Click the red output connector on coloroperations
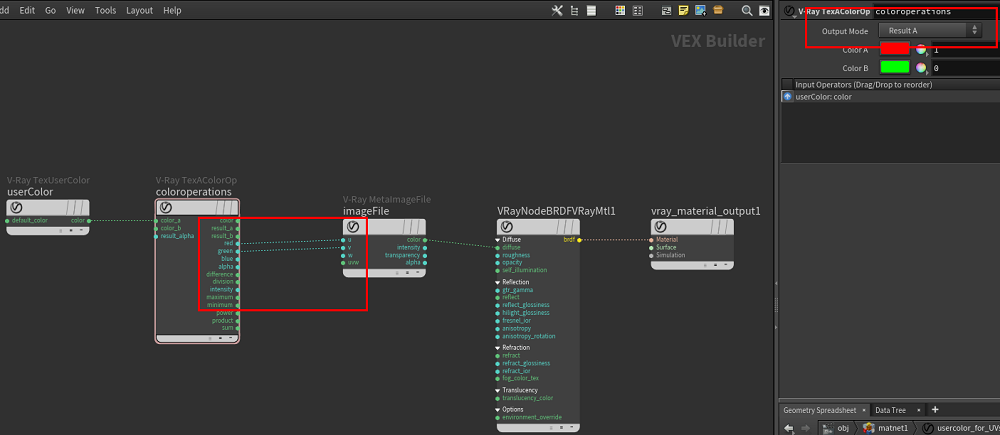This screenshot has height=435, width=1000. pyautogui.click(x=237, y=243)
